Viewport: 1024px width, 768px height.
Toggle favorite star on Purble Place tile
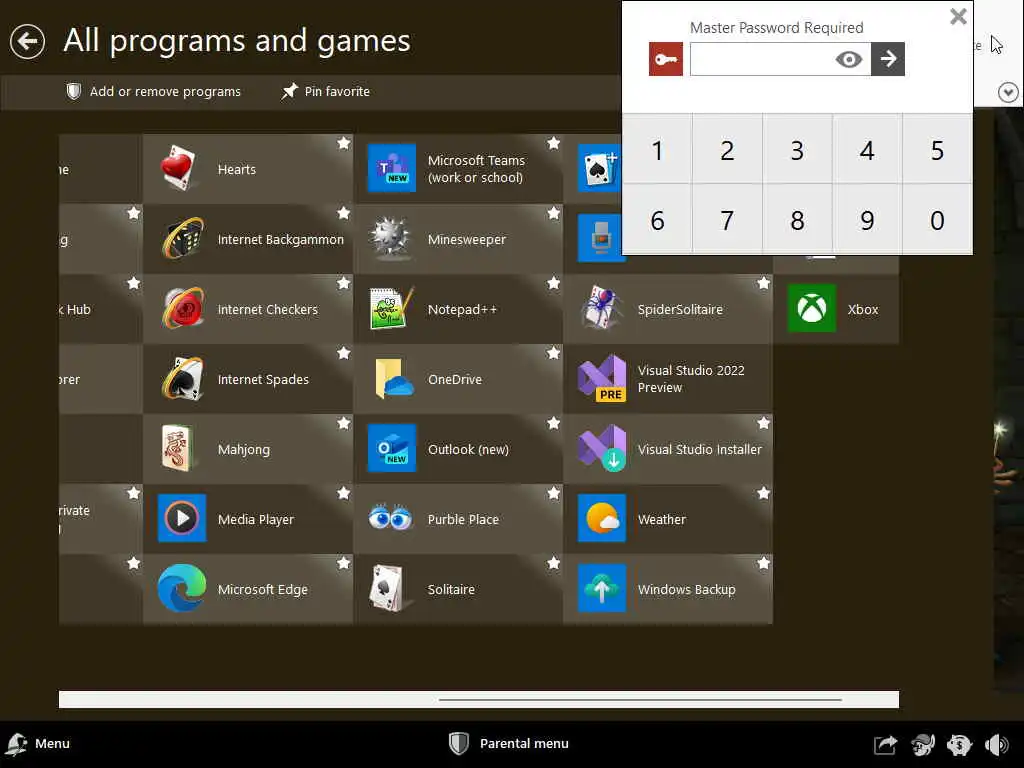click(553, 493)
